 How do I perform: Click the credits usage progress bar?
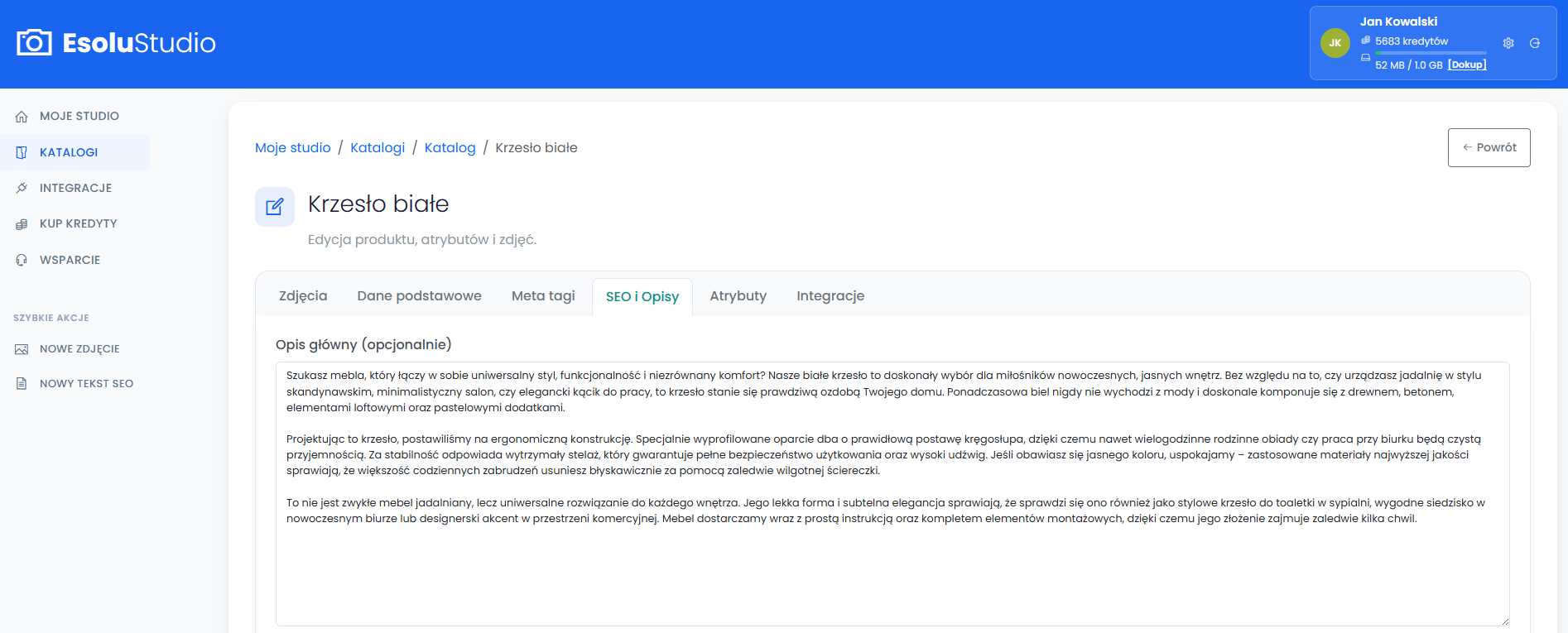pos(1431,53)
